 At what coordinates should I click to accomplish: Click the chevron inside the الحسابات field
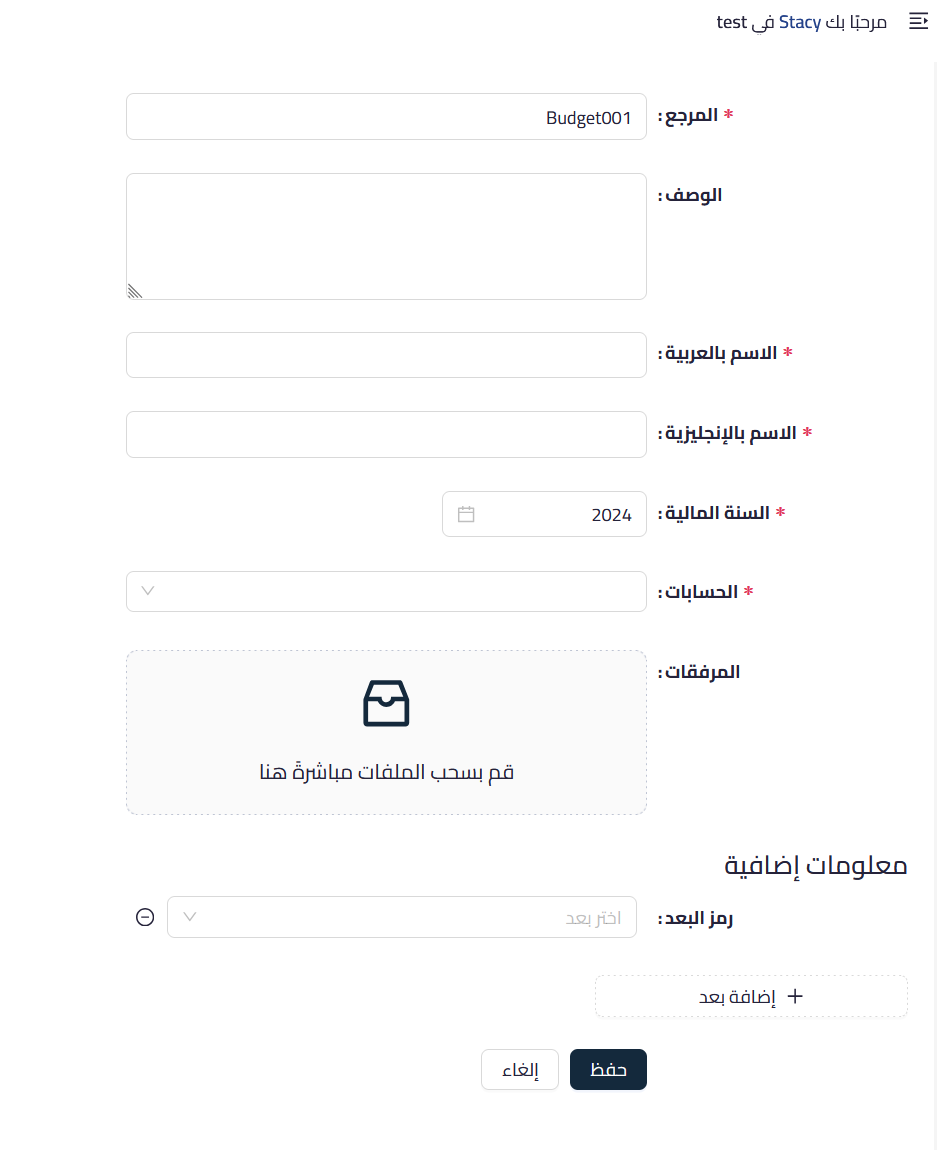147,591
